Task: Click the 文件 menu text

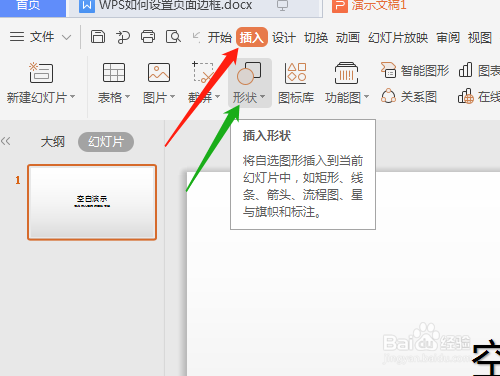Action: [42, 37]
